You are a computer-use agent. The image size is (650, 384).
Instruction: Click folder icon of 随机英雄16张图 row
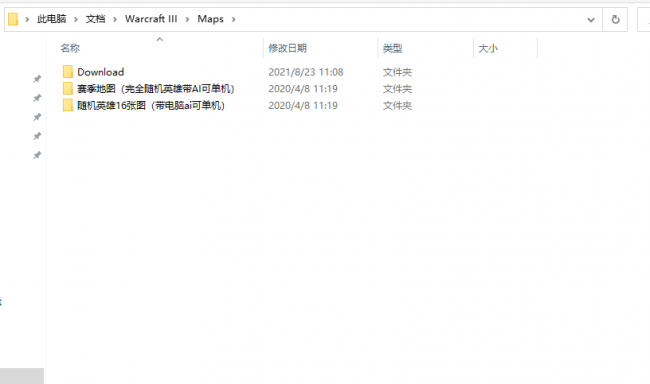(x=68, y=105)
